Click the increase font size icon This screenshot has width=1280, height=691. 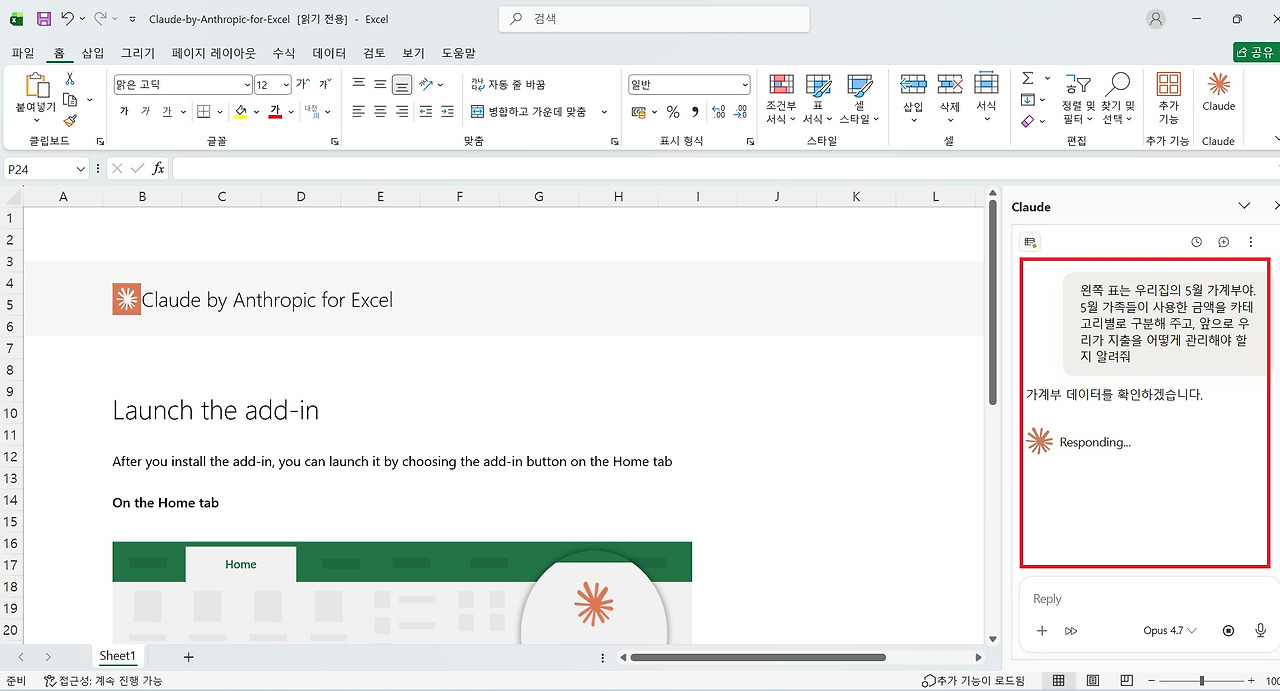[x=302, y=85]
